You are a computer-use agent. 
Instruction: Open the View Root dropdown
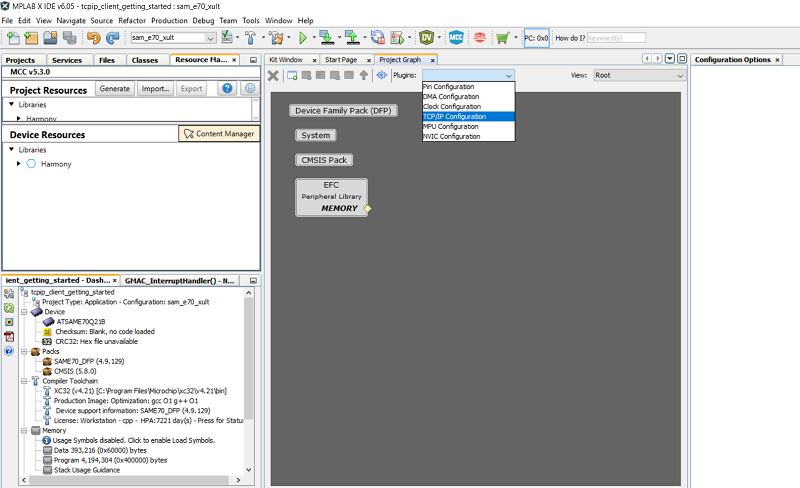(639, 76)
